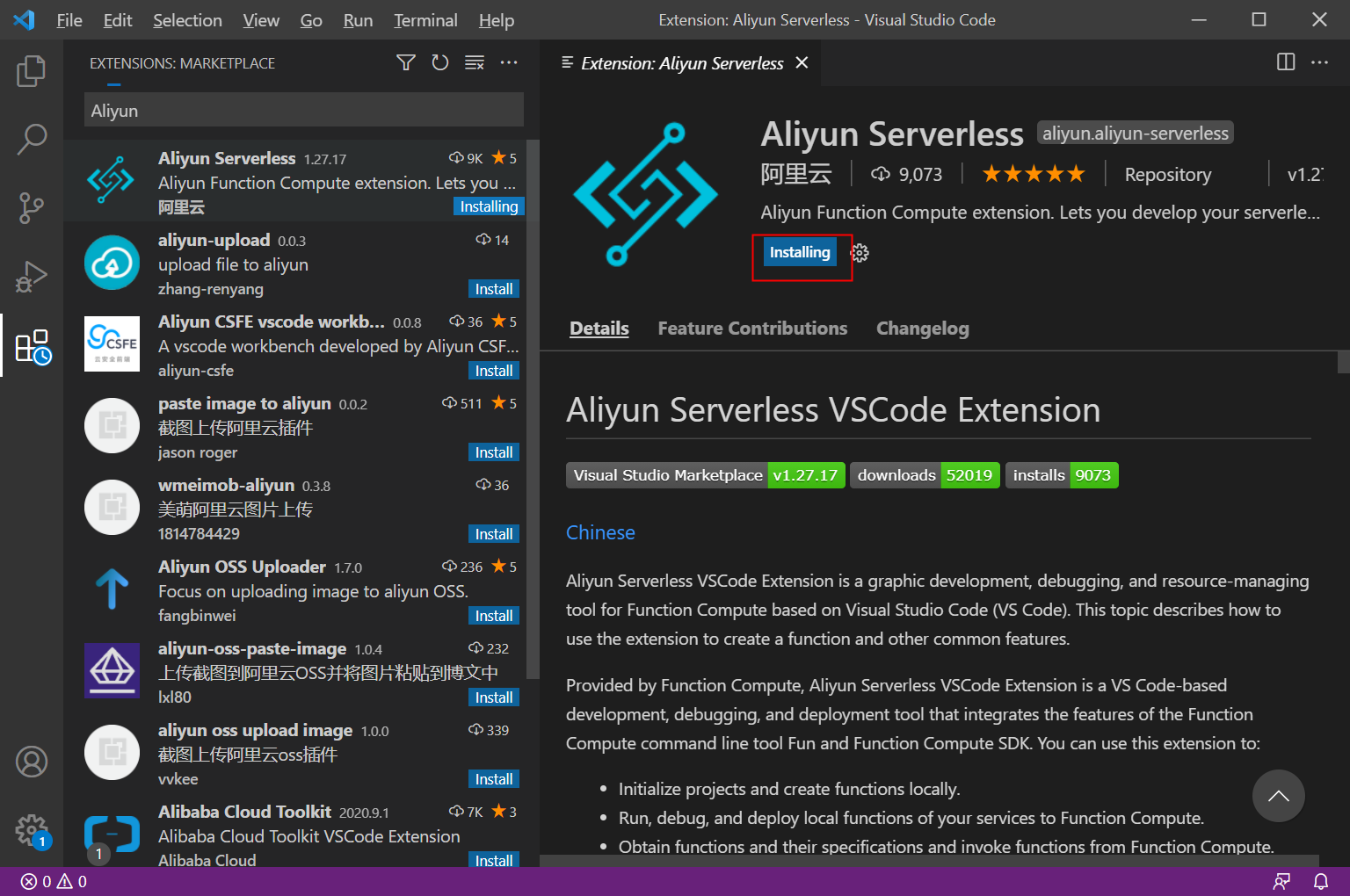
Task: Close the Aliyun Serverless extension tab
Action: [802, 62]
